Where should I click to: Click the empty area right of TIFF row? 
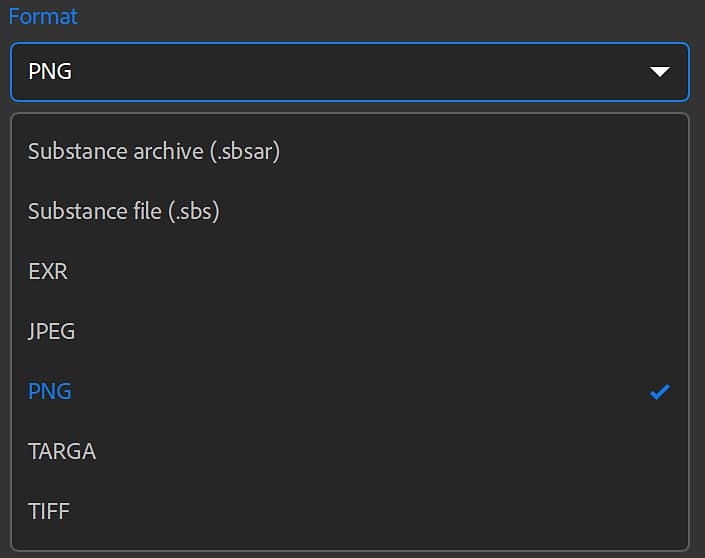click(400, 511)
